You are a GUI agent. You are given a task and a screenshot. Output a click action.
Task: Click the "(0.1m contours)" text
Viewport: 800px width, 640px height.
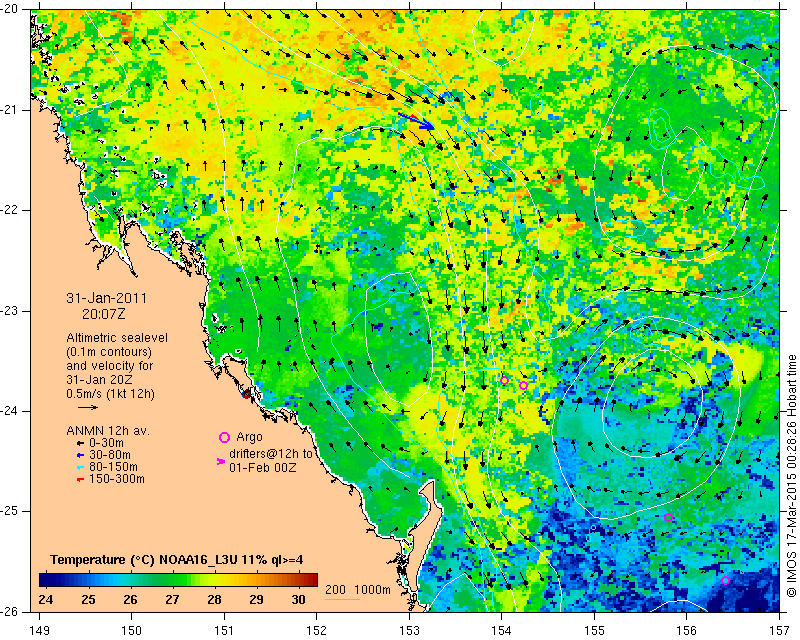point(109,352)
